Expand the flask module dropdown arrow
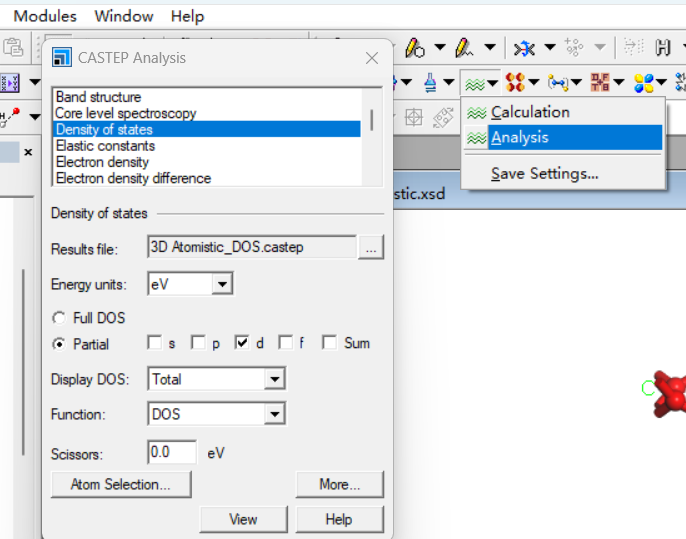Screen dimensions: 686x539 (x=449, y=82)
